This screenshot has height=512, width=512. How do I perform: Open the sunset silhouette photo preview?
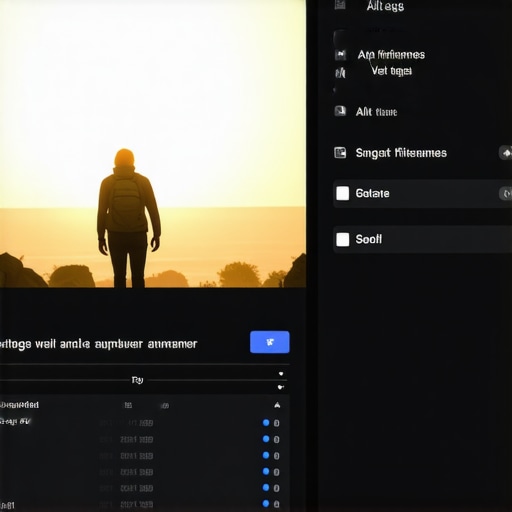pyautogui.click(x=153, y=144)
